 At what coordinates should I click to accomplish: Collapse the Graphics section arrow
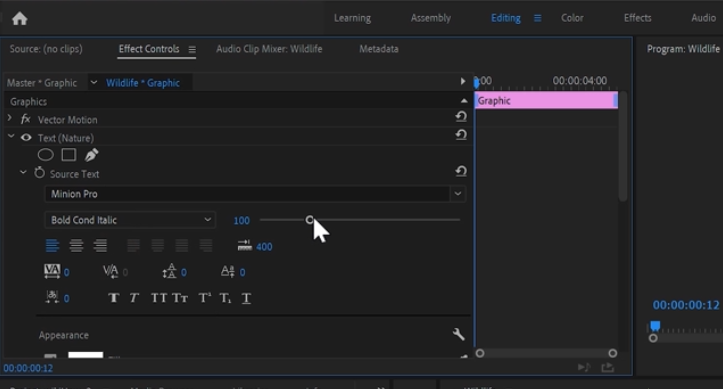pyautogui.click(x=464, y=101)
